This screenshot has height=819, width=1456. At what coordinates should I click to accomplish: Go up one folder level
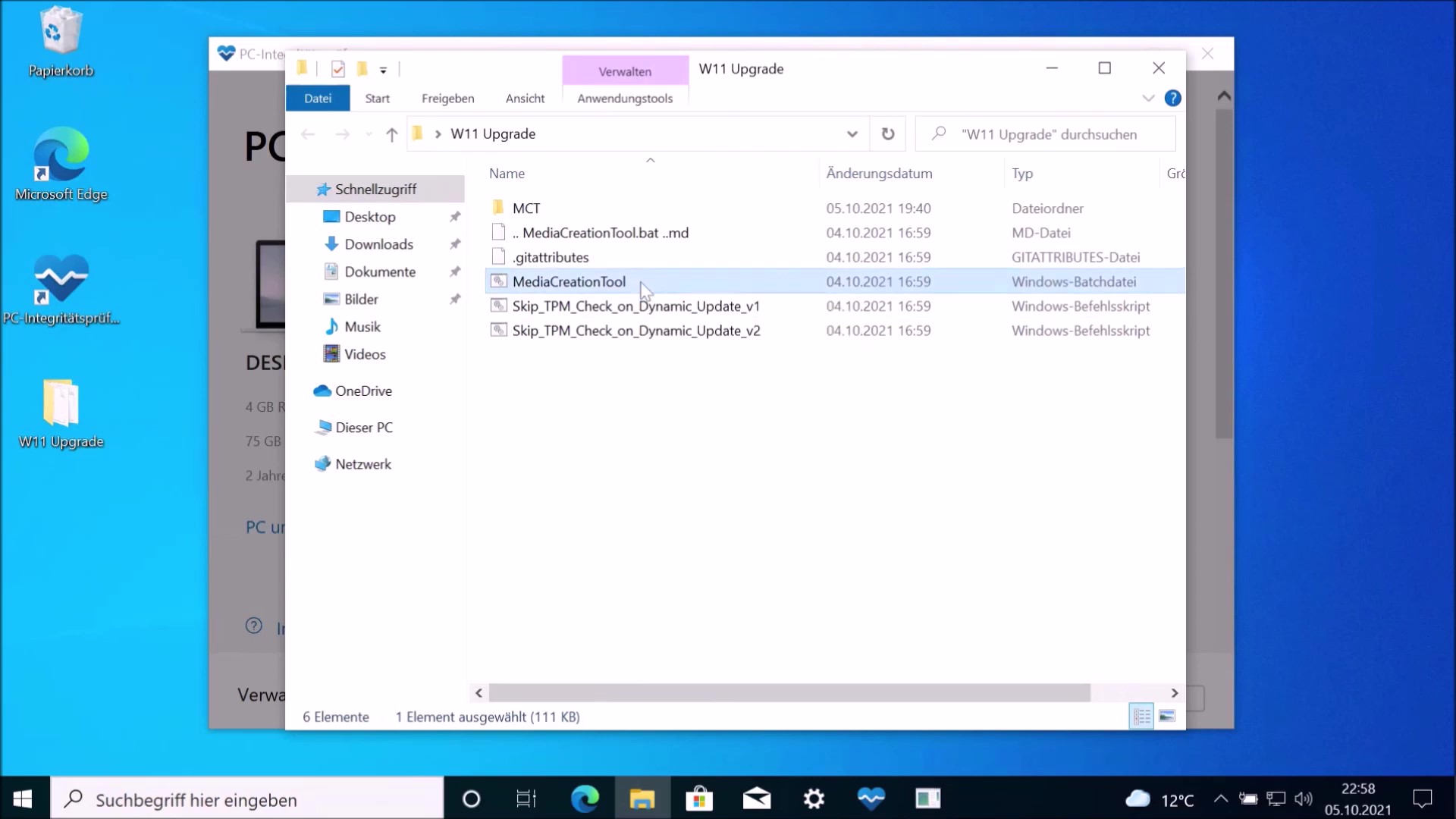pos(391,134)
